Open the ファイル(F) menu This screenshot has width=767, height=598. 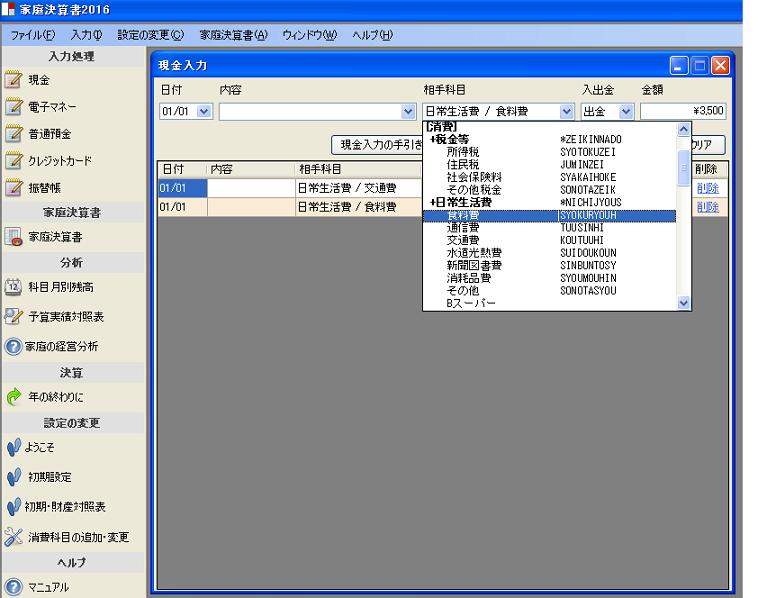click(x=32, y=35)
